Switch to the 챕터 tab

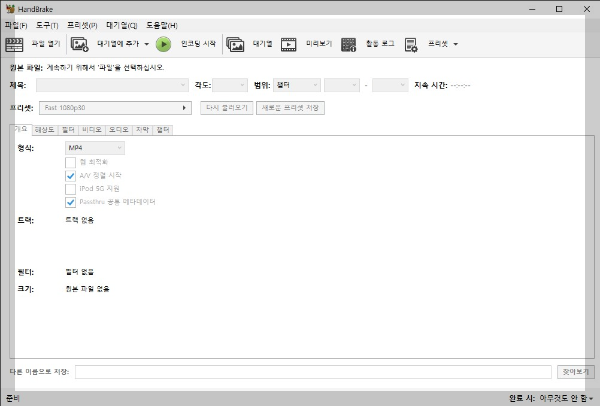click(163, 130)
